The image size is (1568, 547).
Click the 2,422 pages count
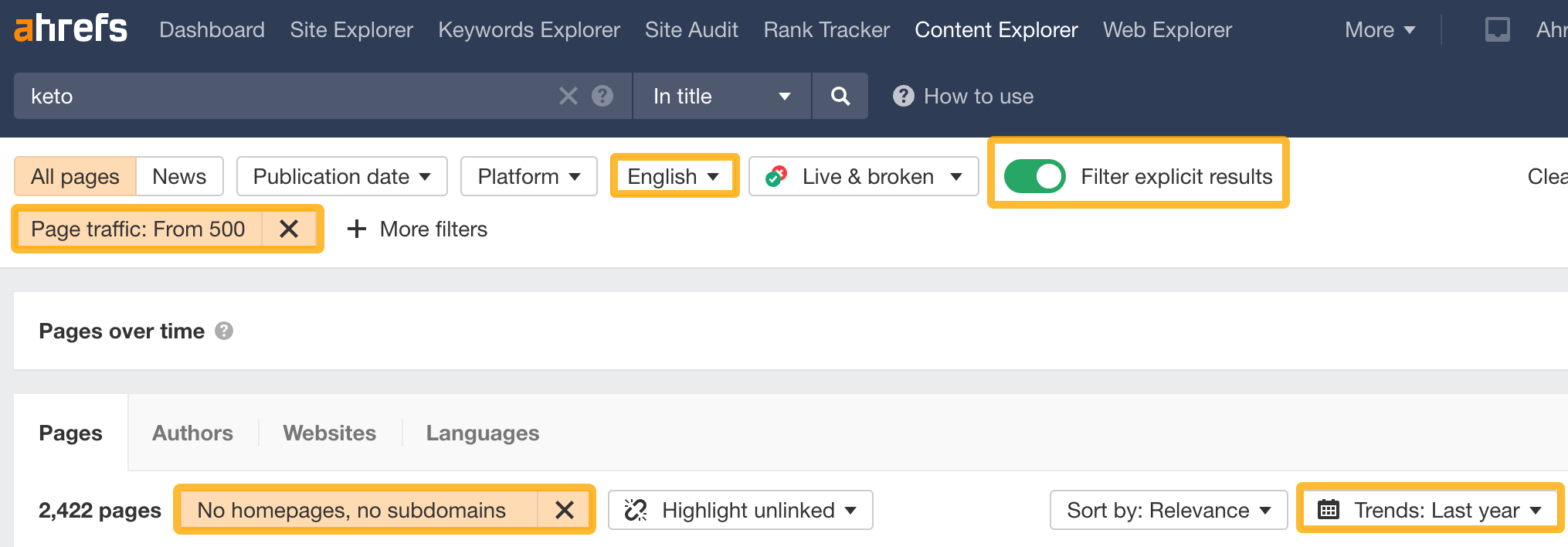point(100,510)
